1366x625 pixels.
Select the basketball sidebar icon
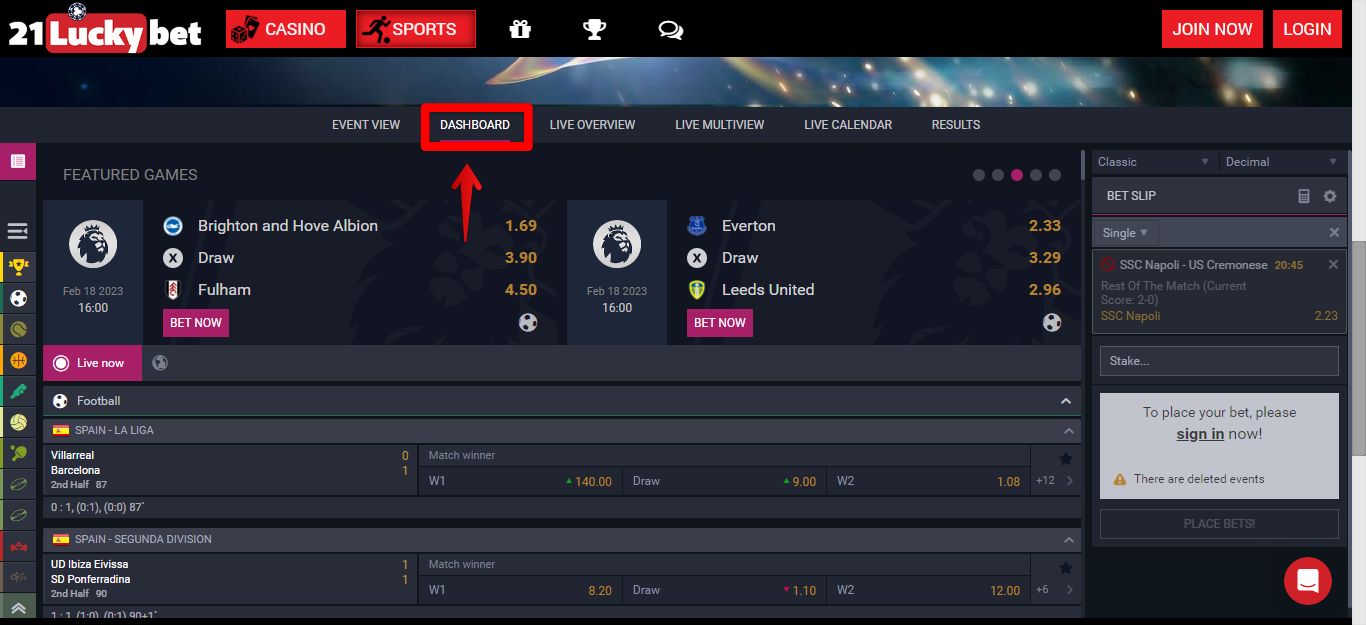click(18, 360)
